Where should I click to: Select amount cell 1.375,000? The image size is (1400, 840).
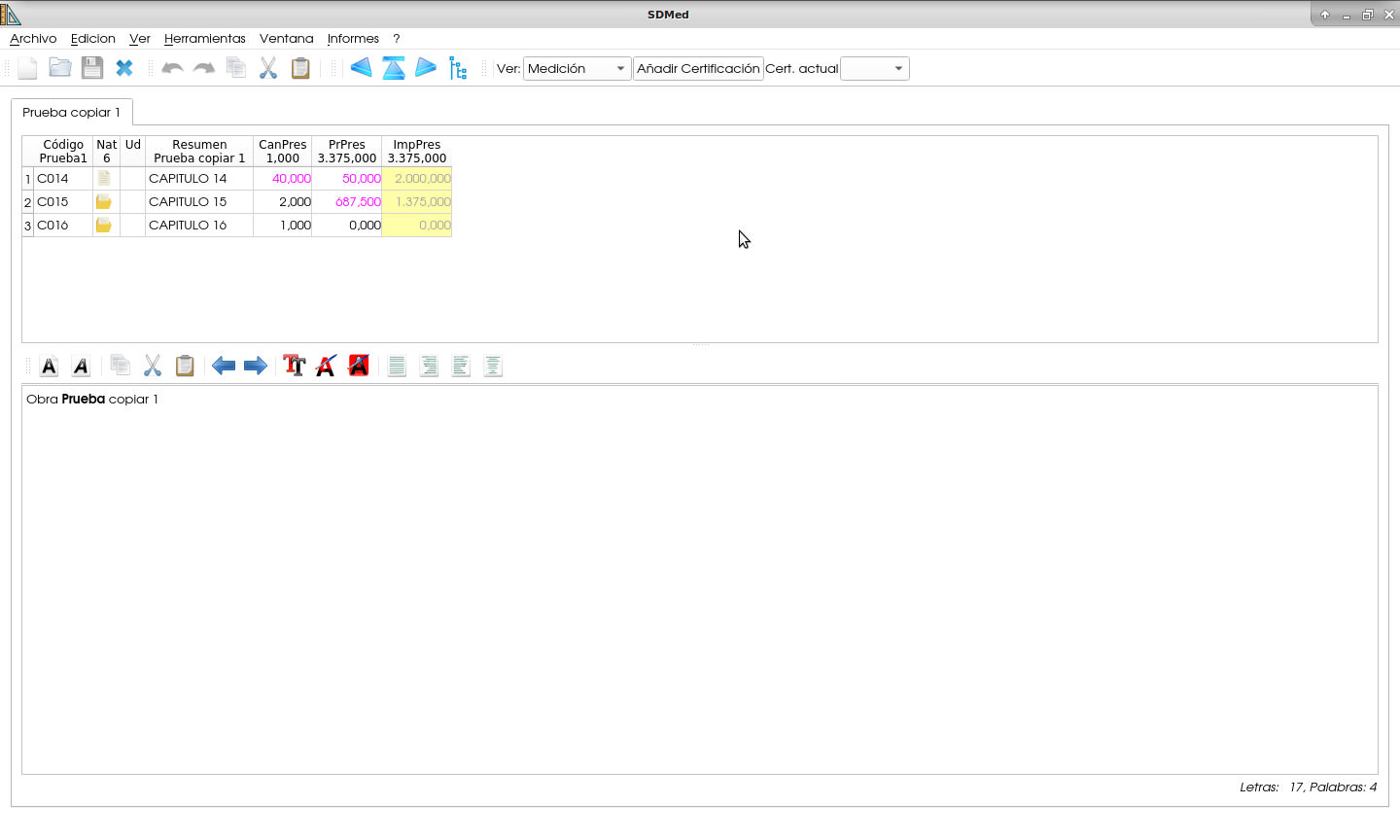tap(417, 201)
